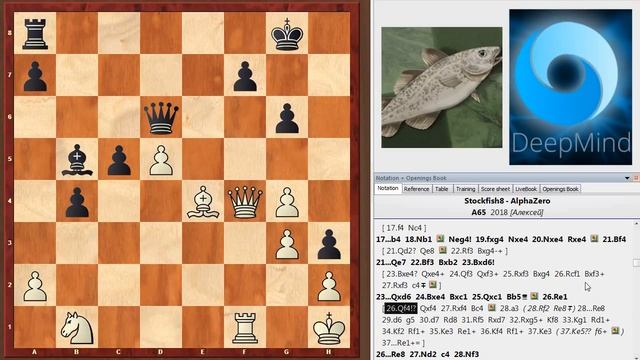Select the black bishop on b5

tap(77, 160)
